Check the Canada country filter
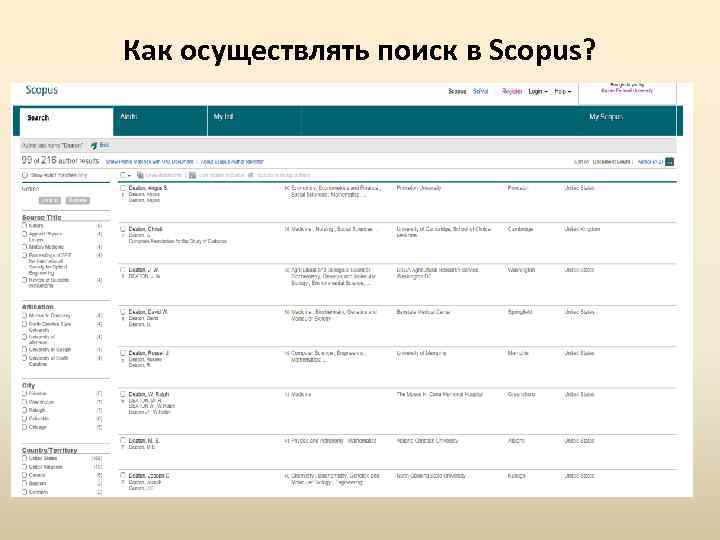This screenshot has width=720, height=540. pos(25,475)
